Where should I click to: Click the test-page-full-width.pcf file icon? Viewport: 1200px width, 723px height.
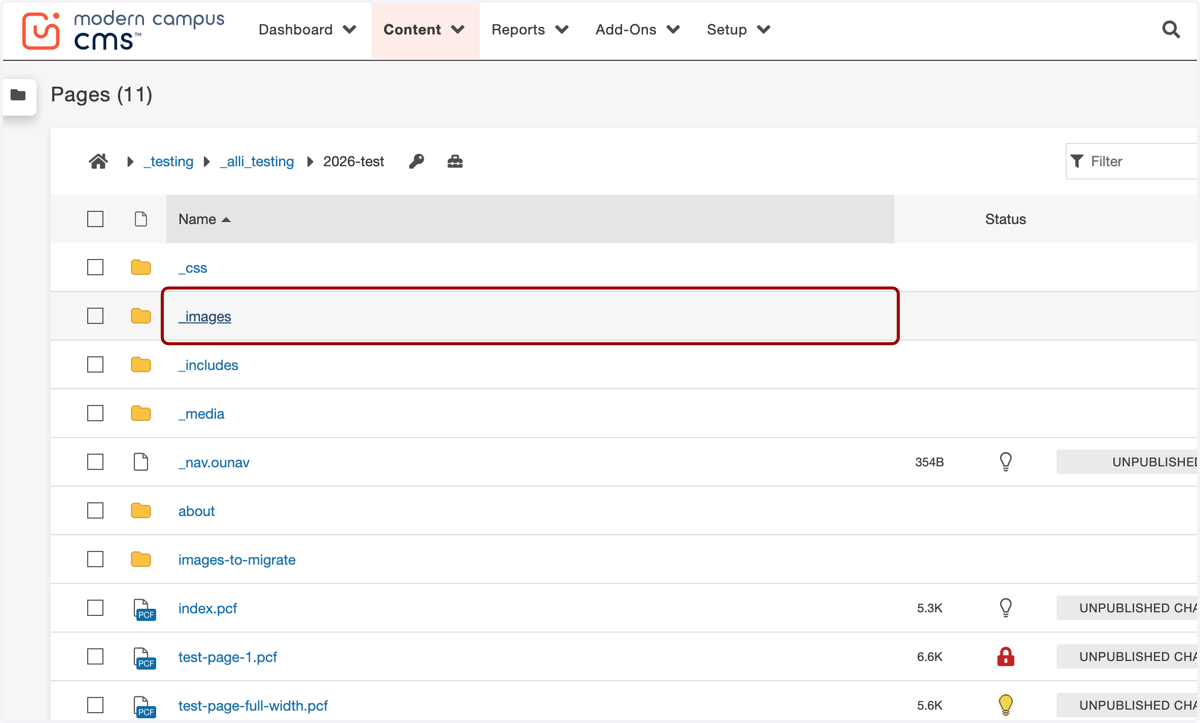coord(144,706)
